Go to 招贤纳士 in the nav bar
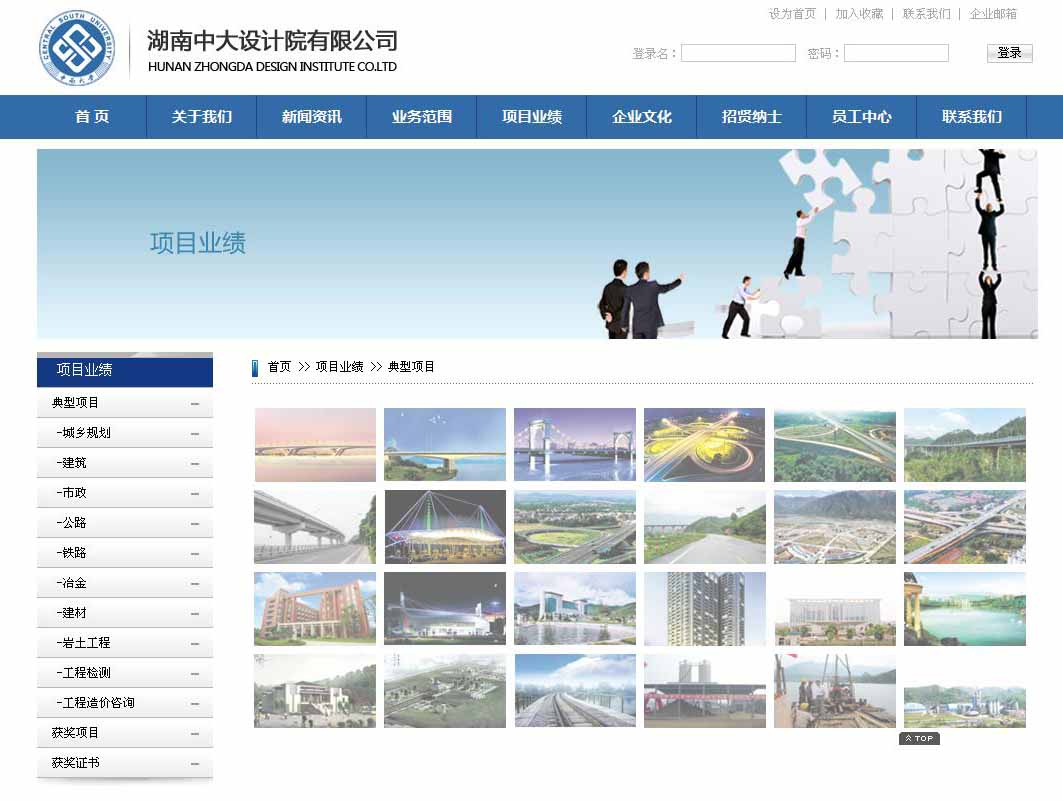The width and height of the screenshot is (1063, 801). tap(751, 117)
